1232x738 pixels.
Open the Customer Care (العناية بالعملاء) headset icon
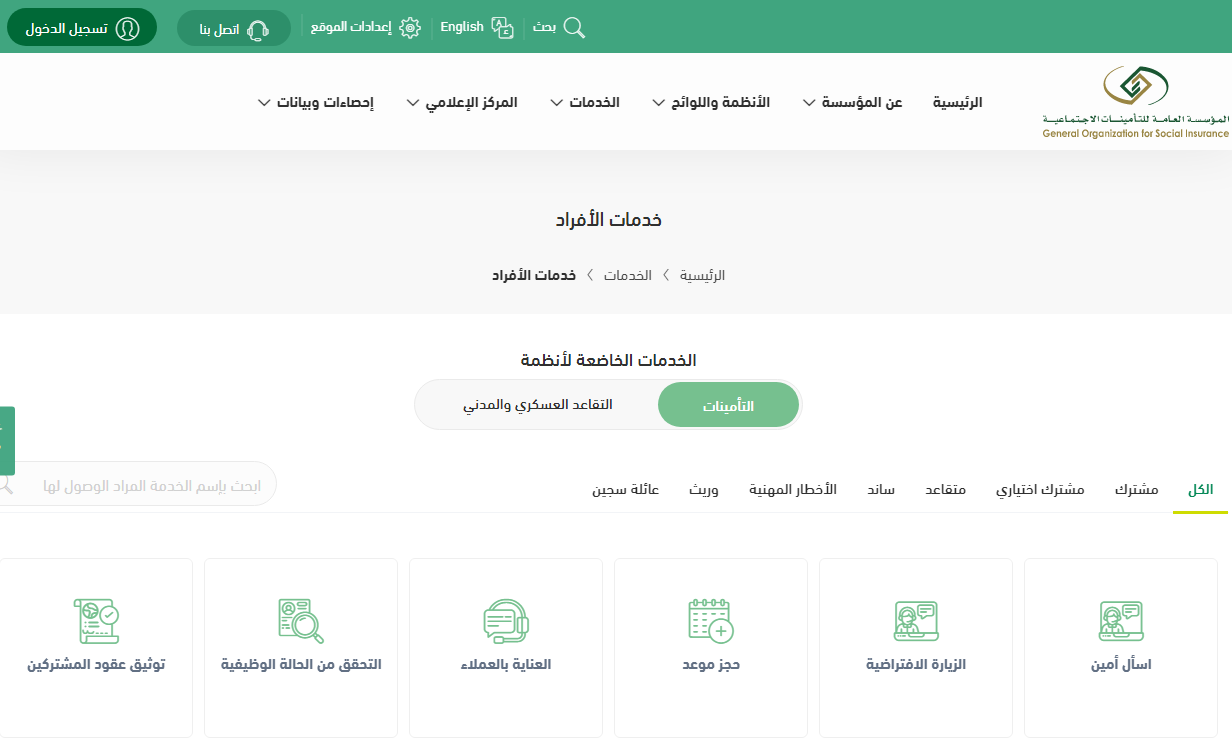pyautogui.click(x=505, y=621)
